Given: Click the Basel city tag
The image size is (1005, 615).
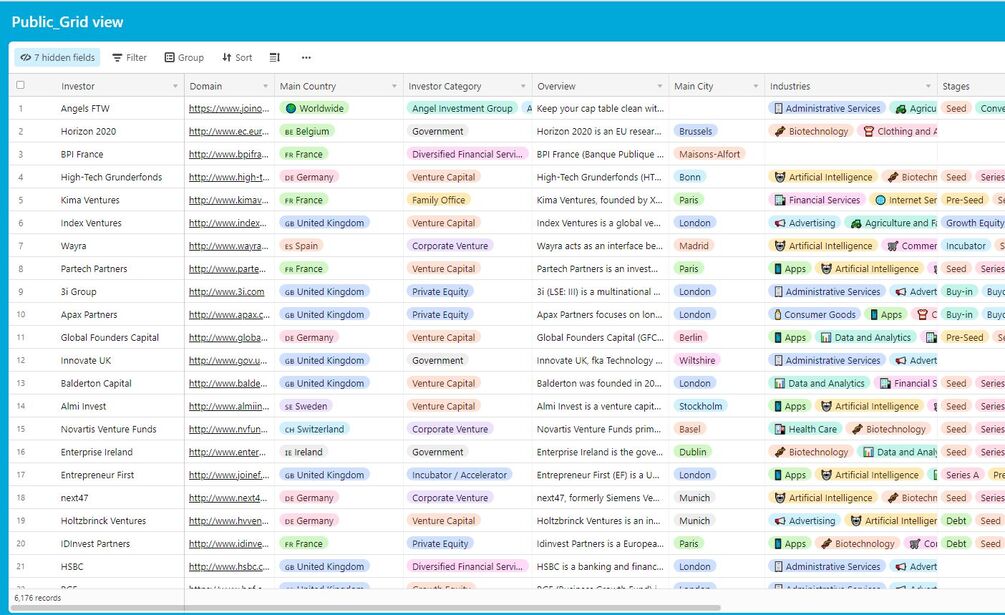Looking at the screenshot, I should click(x=690, y=429).
